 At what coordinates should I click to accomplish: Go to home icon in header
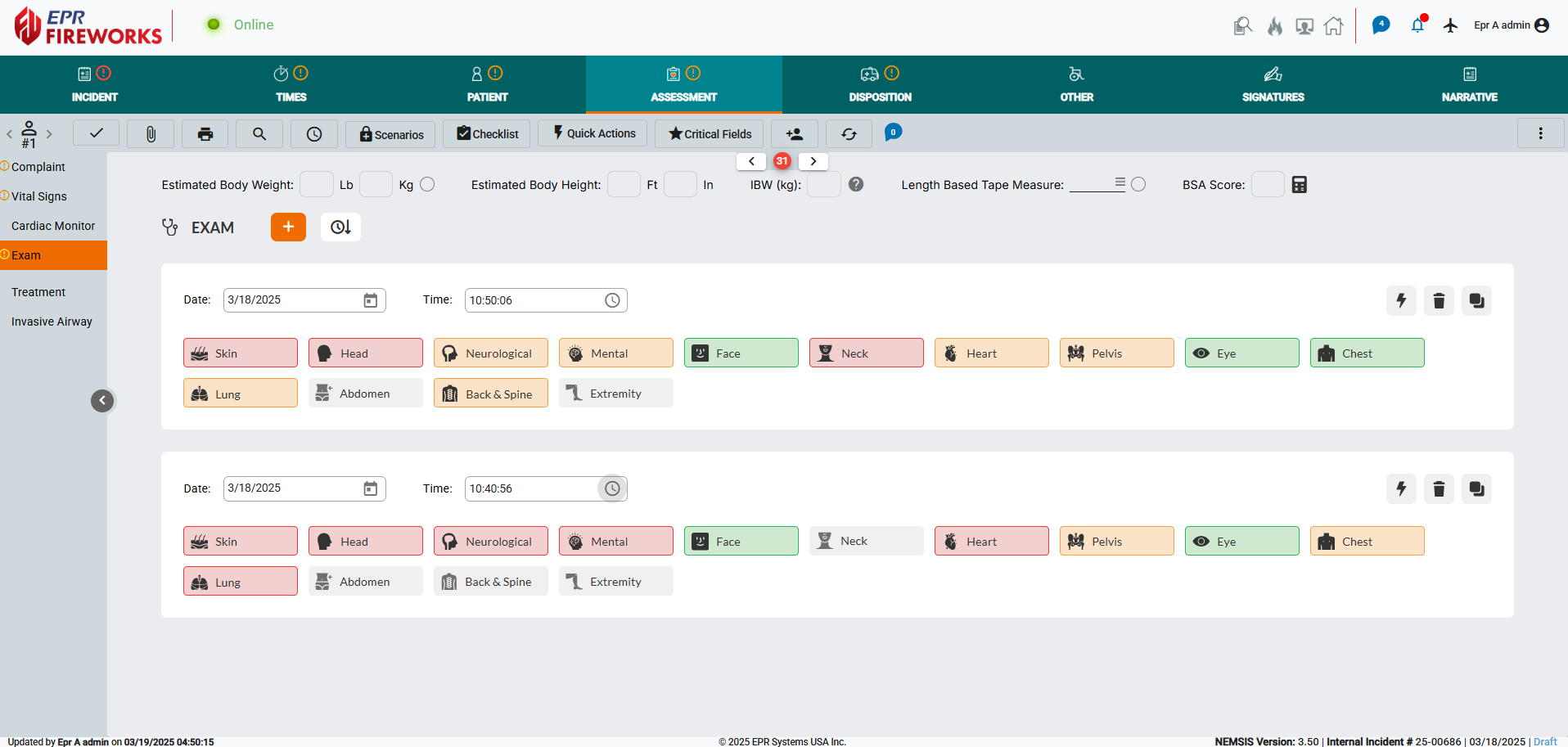(x=1334, y=26)
